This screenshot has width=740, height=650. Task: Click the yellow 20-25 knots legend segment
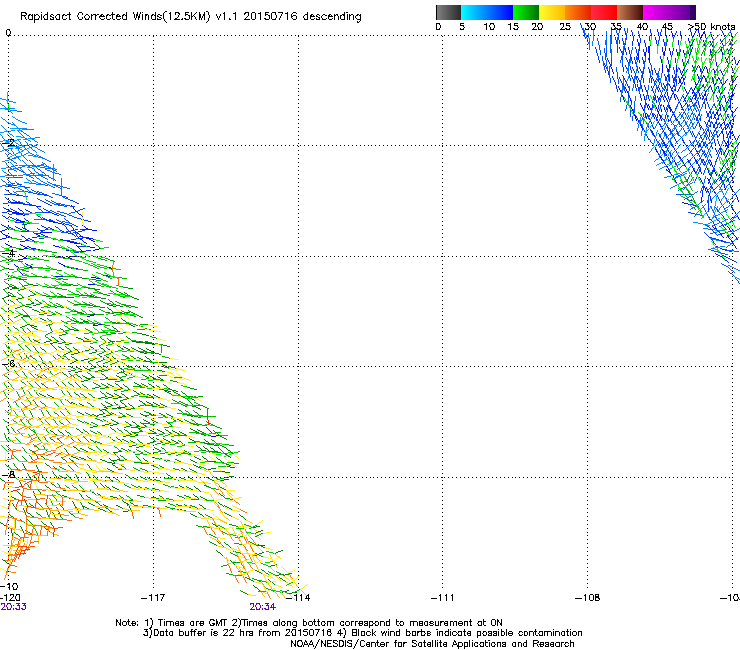(552, 12)
